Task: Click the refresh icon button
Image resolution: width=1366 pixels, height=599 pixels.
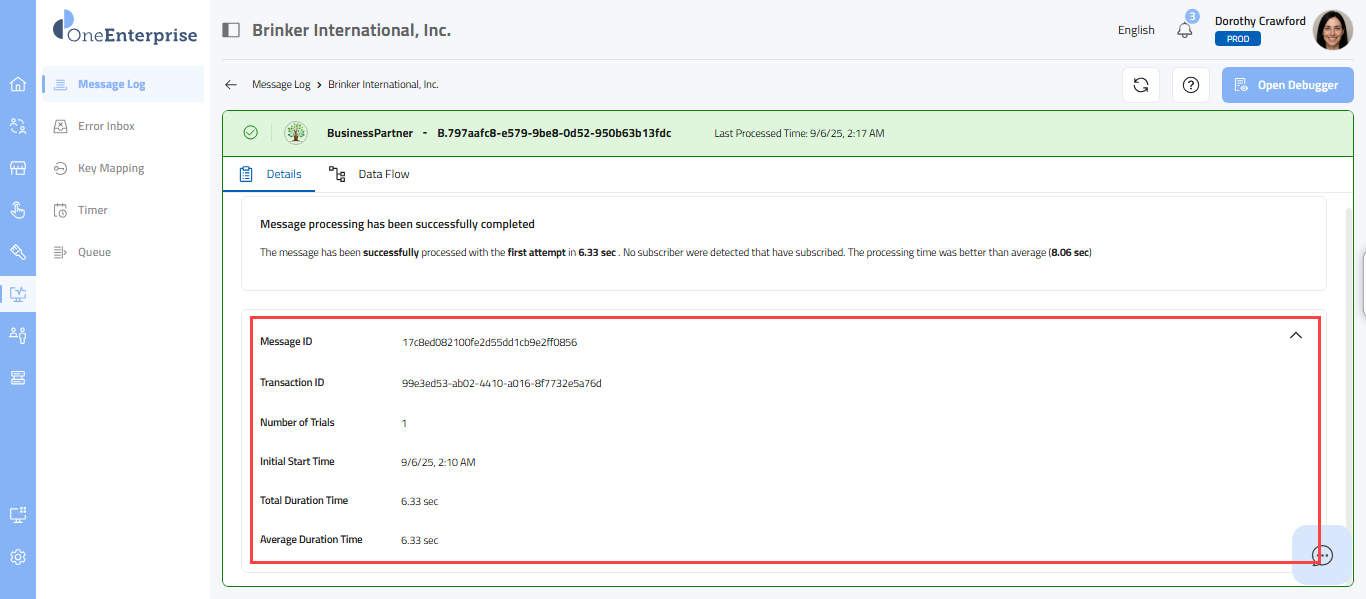Action: coord(1140,85)
